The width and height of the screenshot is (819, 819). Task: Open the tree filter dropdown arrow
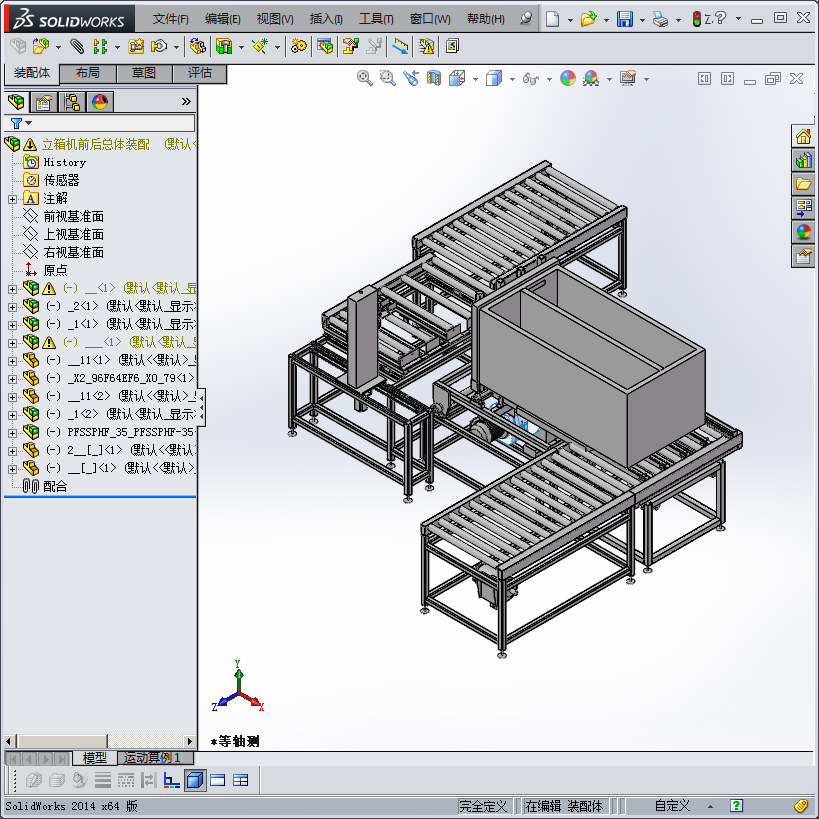pyautogui.click(x=29, y=123)
